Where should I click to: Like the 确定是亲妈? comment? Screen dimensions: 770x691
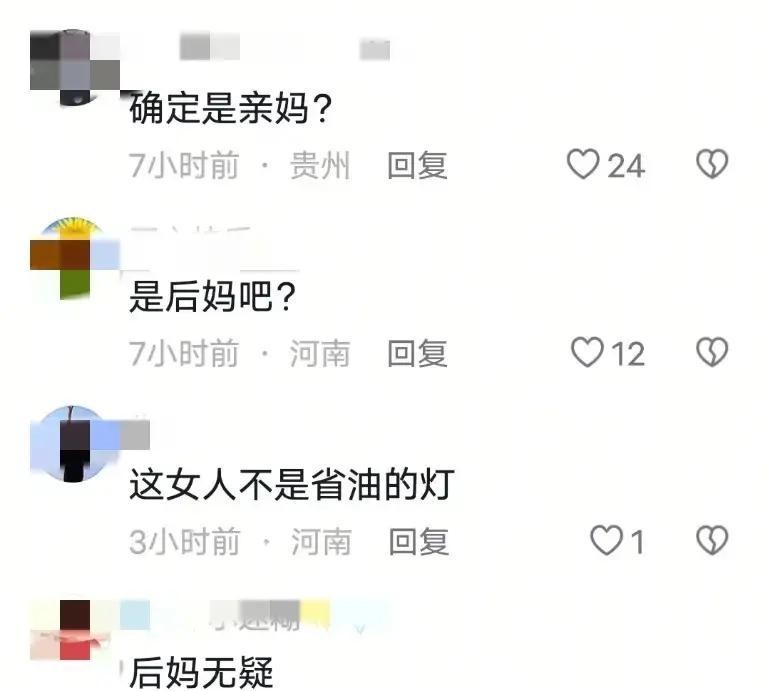tap(582, 164)
